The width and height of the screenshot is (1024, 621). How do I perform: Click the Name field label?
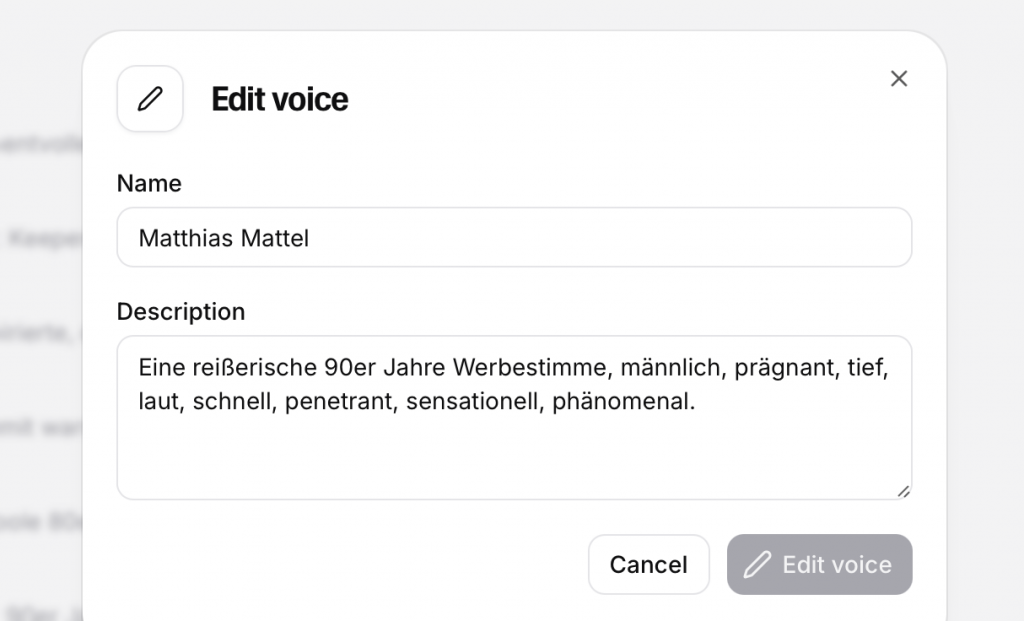(149, 183)
